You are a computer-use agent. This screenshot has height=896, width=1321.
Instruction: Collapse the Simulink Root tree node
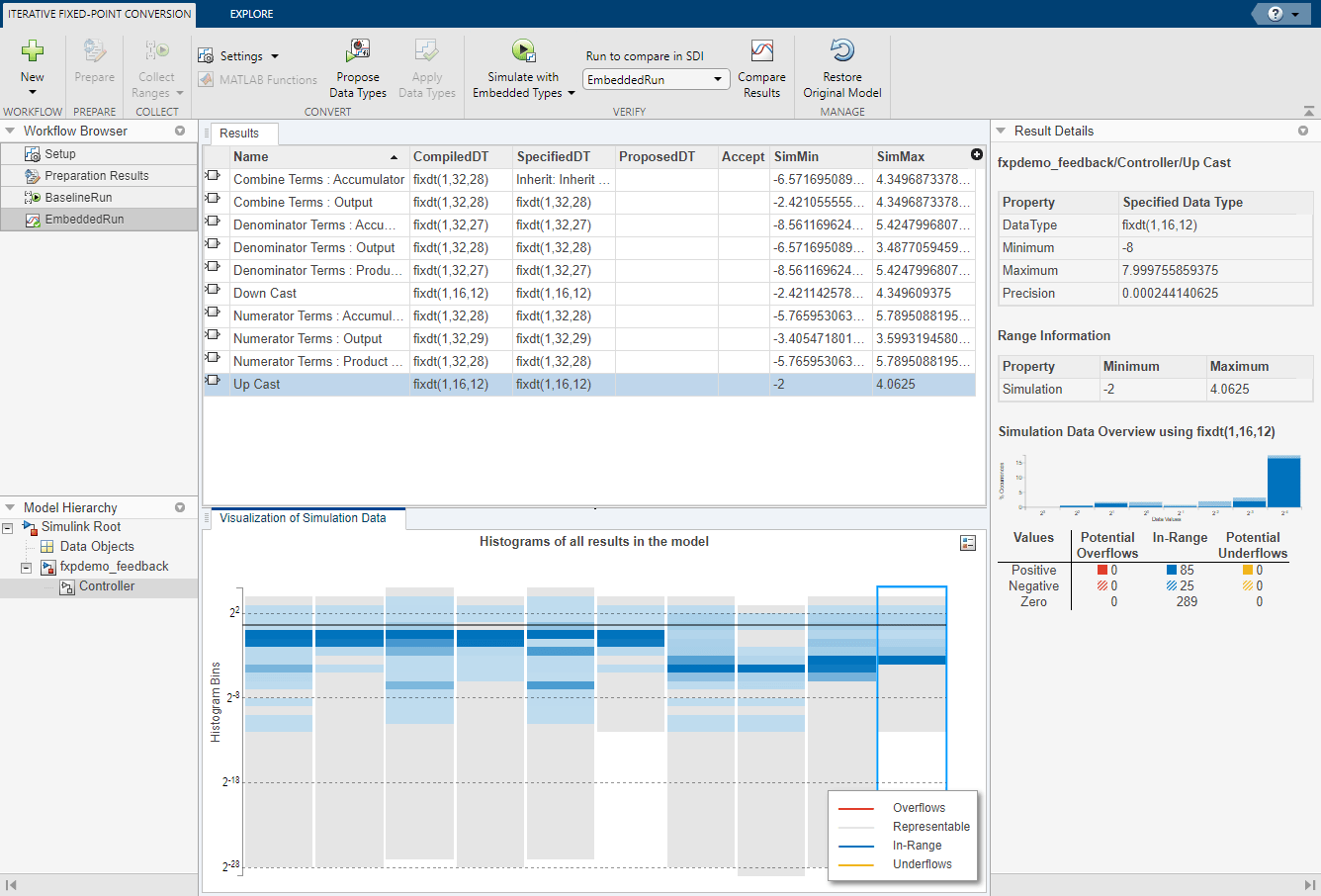pos(8,528)
